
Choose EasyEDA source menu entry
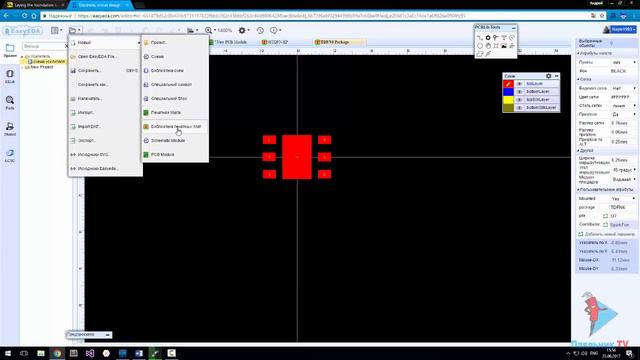pyautogui.click(x=105, y=169)
